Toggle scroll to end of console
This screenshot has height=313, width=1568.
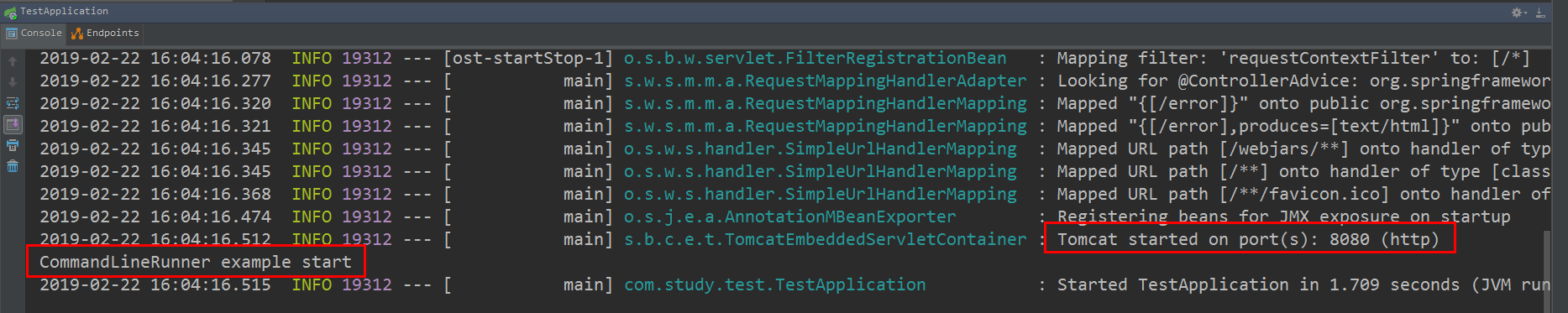13,124
